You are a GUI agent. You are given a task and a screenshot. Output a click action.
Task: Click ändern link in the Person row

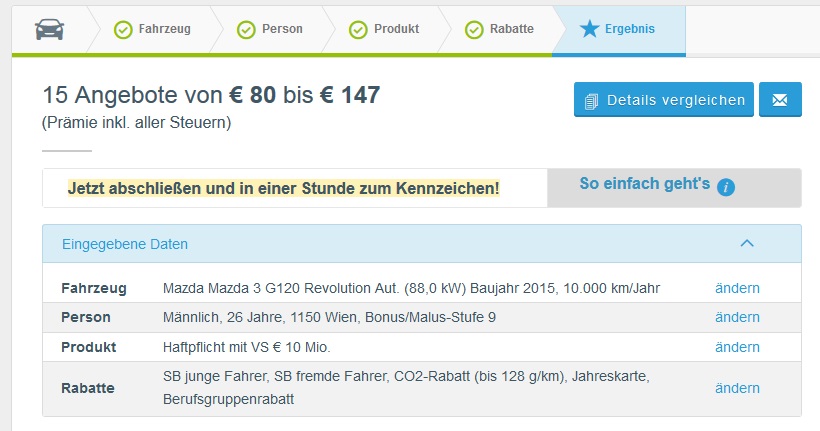point(737,317)
